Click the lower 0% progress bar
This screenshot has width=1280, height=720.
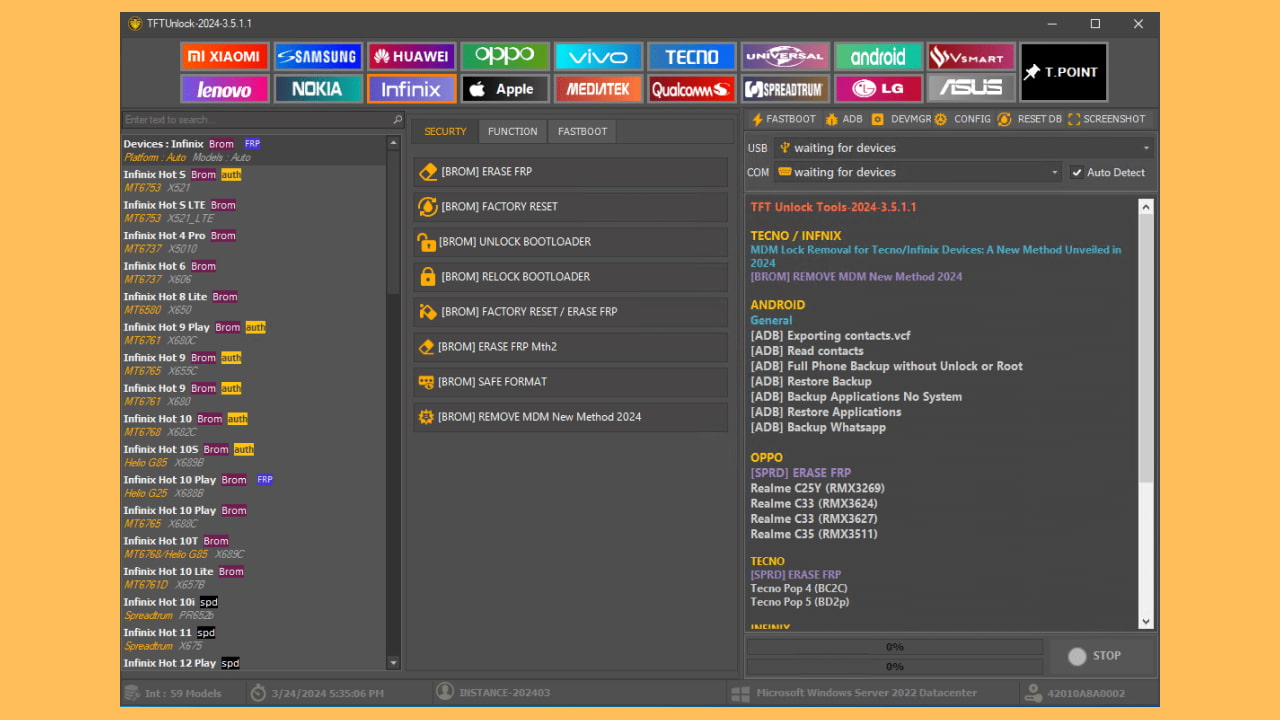(x=895, y=666)
